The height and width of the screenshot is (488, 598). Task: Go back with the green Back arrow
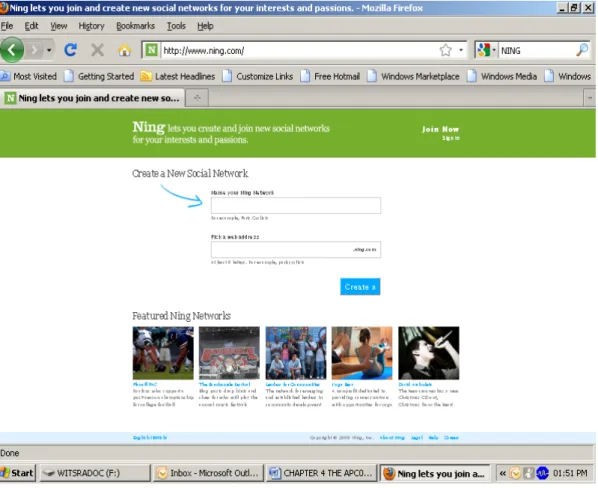(12, 50)
